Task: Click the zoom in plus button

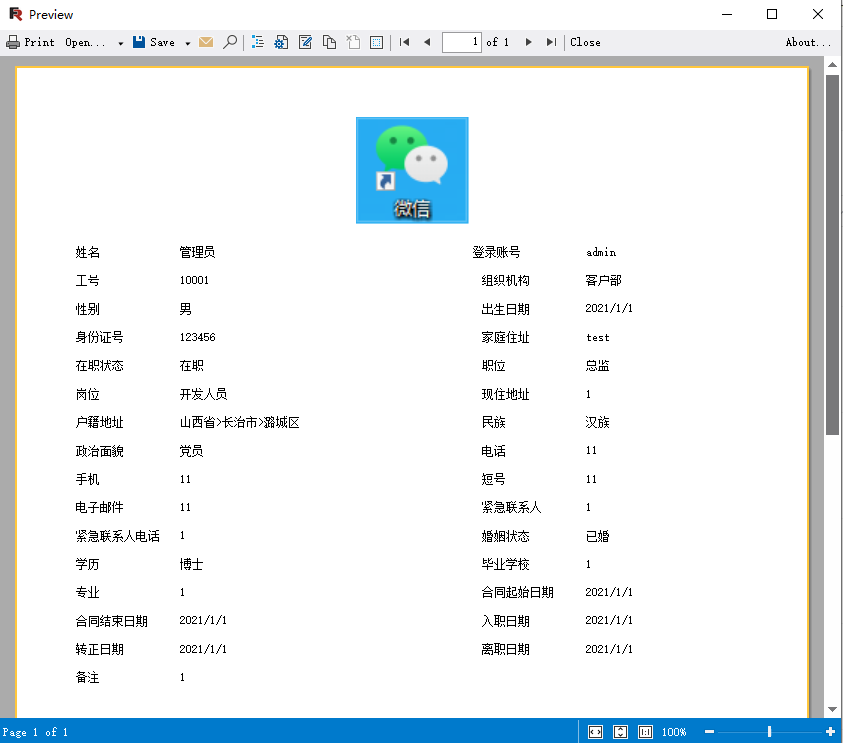Action: point(831,732)
